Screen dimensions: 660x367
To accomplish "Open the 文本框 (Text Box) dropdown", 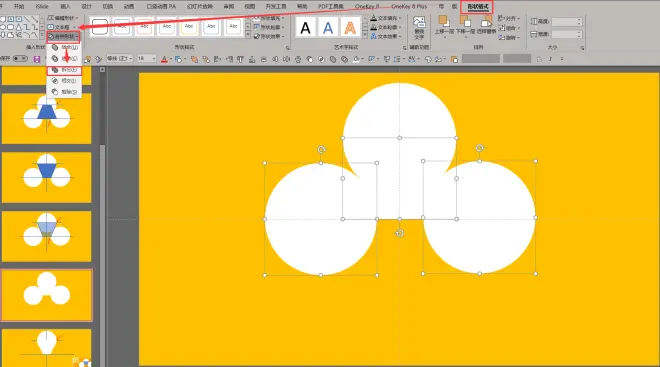I will [63, 27].
